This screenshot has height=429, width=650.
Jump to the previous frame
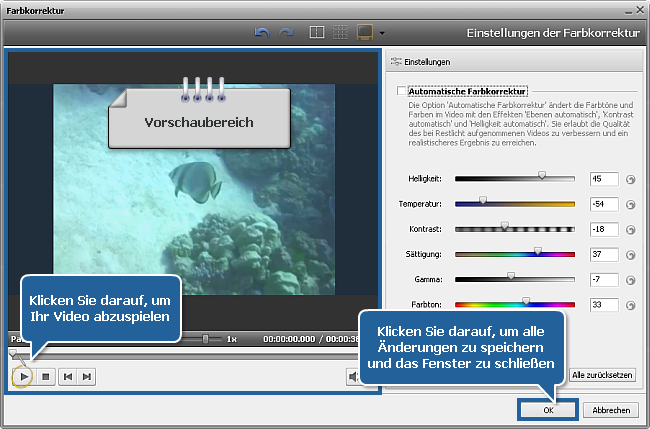click(67, 376)
